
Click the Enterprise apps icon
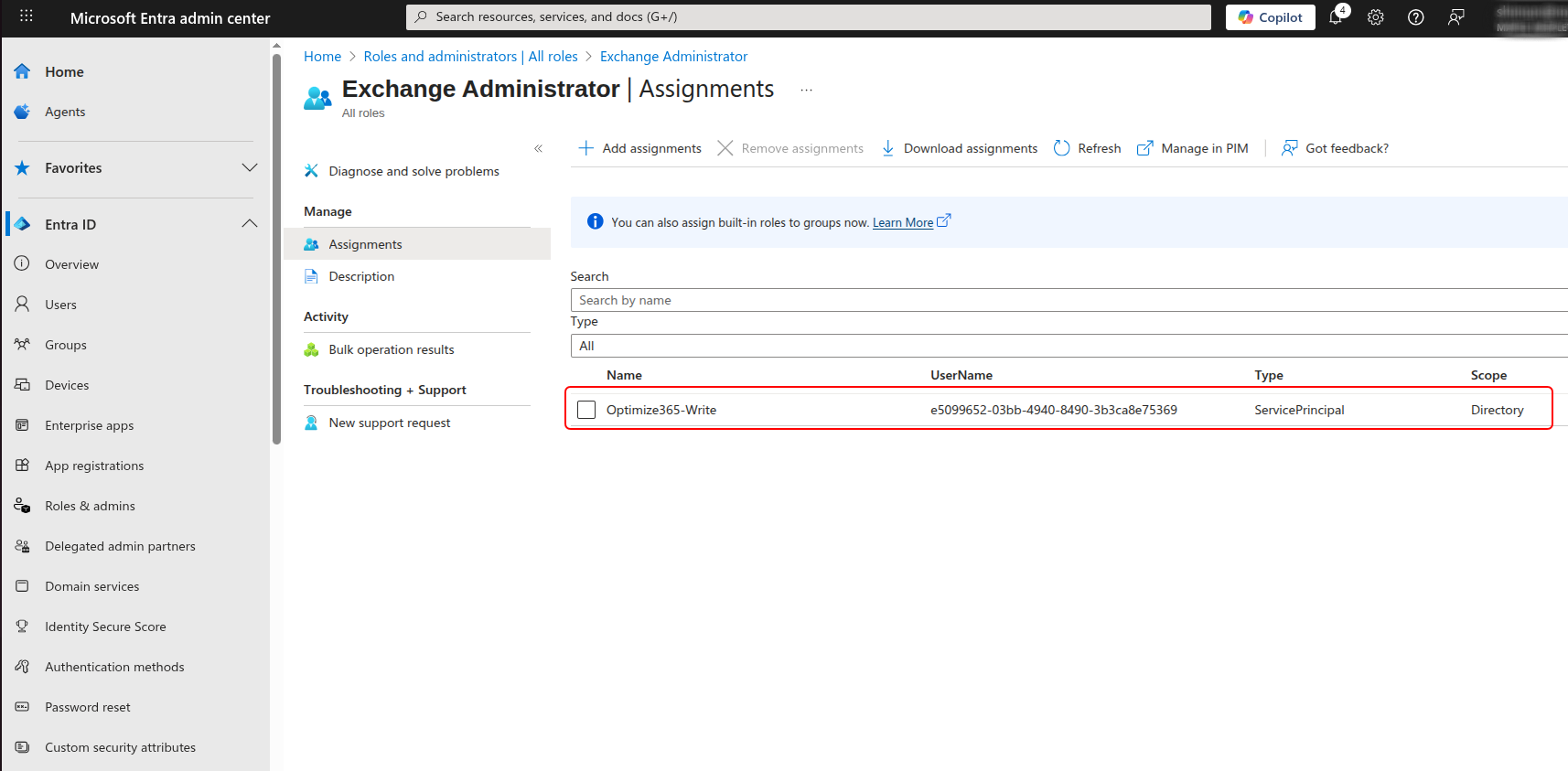pos(22,425)
